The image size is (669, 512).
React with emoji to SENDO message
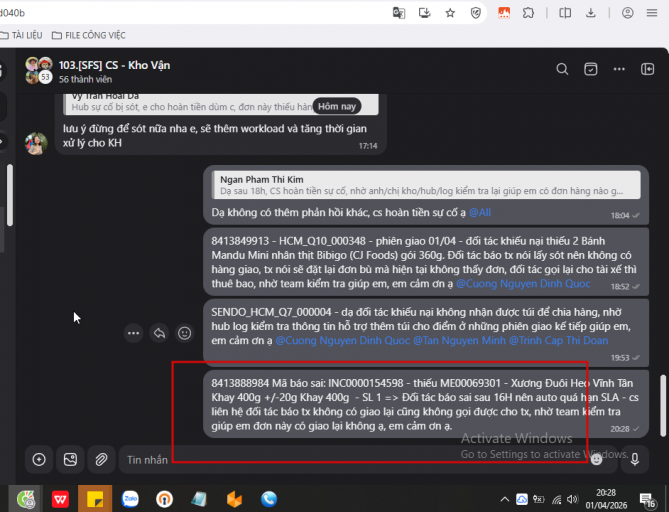coord(184,333)
